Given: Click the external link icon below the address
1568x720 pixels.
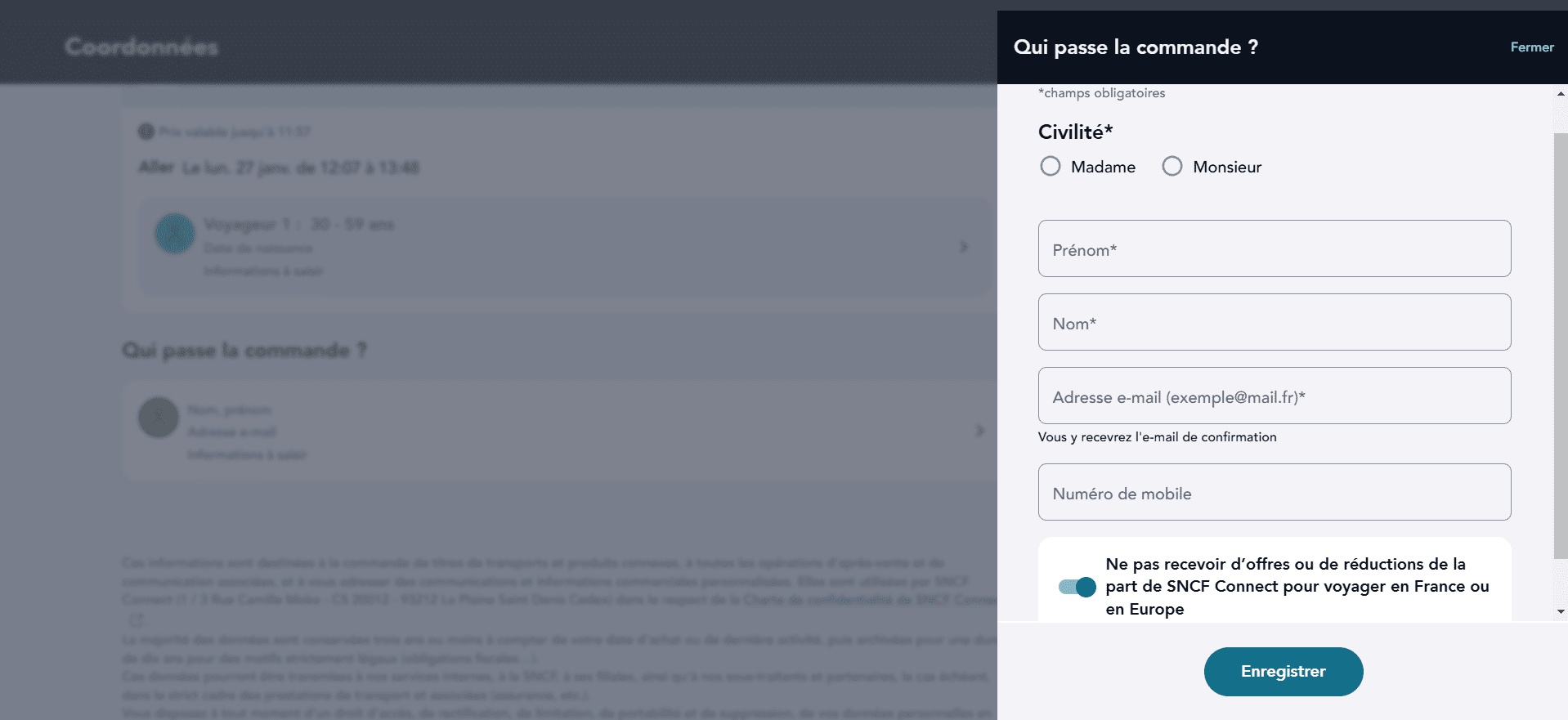Looking at the screenshot, I should tap(137, 620).
